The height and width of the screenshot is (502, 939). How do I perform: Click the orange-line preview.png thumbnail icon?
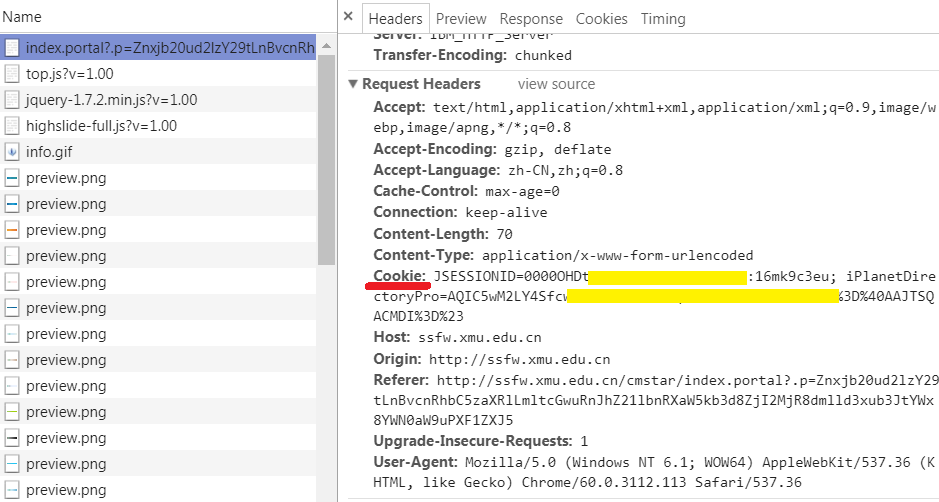(12, 230)
